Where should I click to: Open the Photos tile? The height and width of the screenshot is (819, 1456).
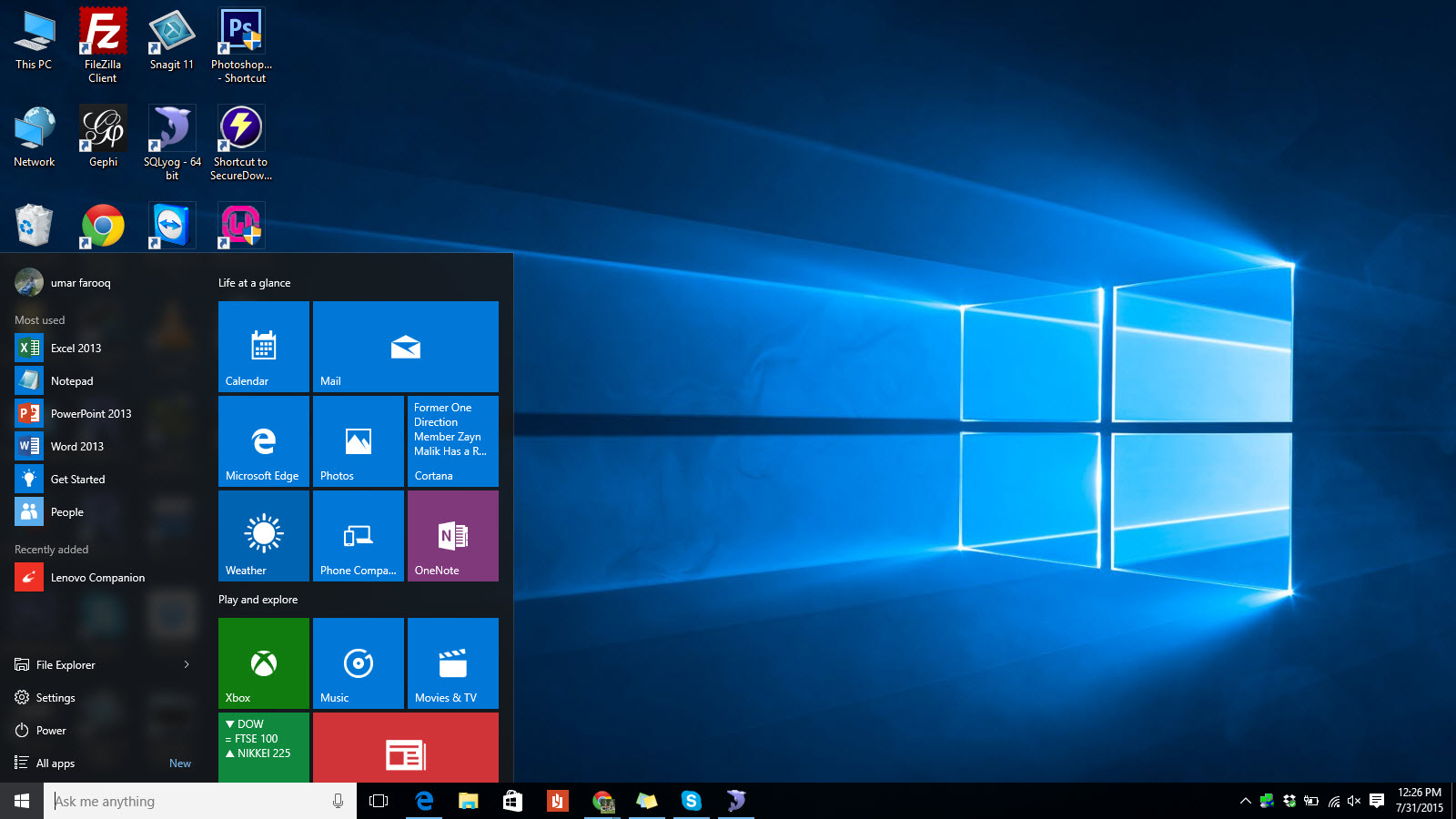358,441
